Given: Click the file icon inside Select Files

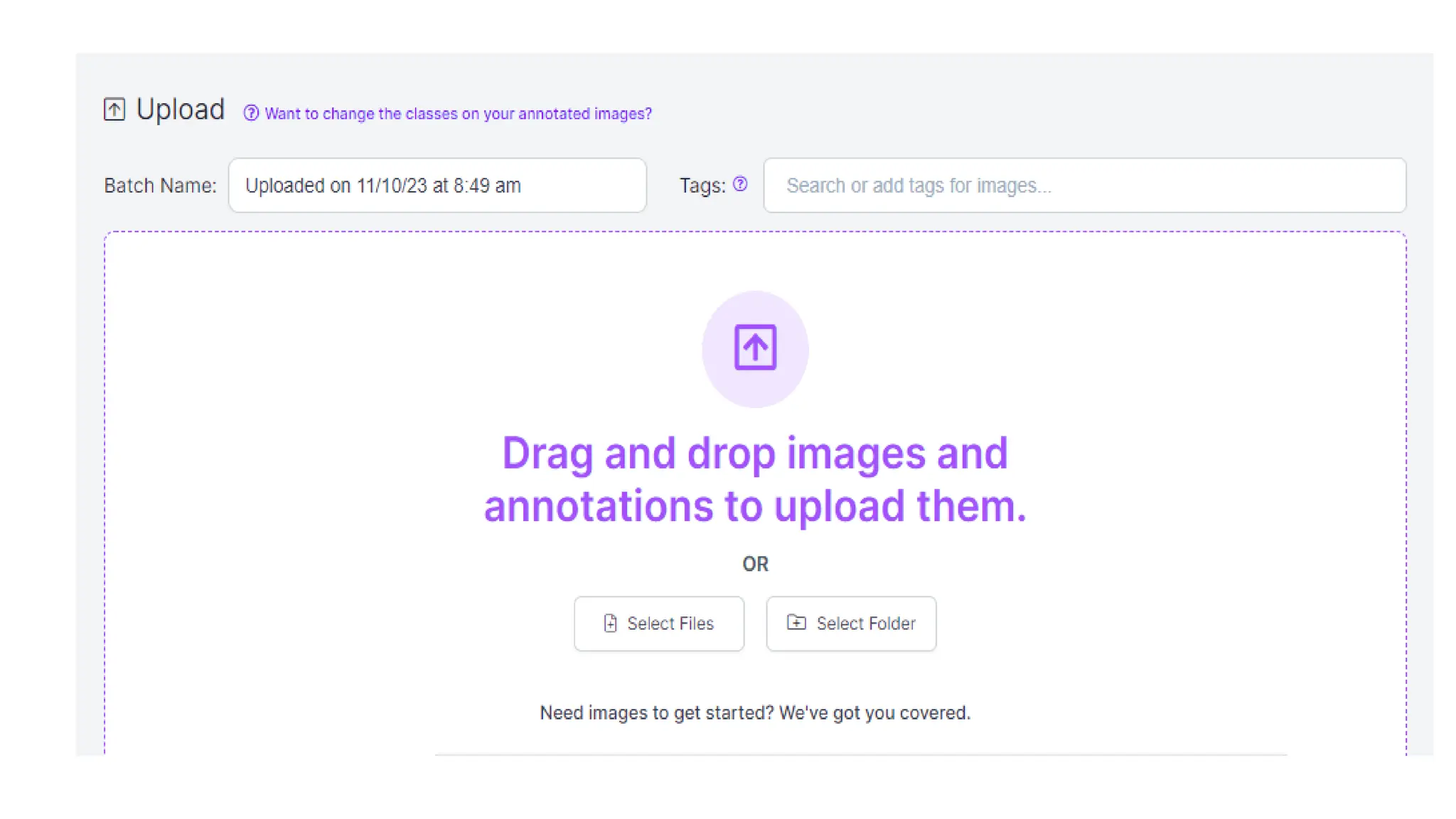Looking at the screenshot, I should click(610, 623).
